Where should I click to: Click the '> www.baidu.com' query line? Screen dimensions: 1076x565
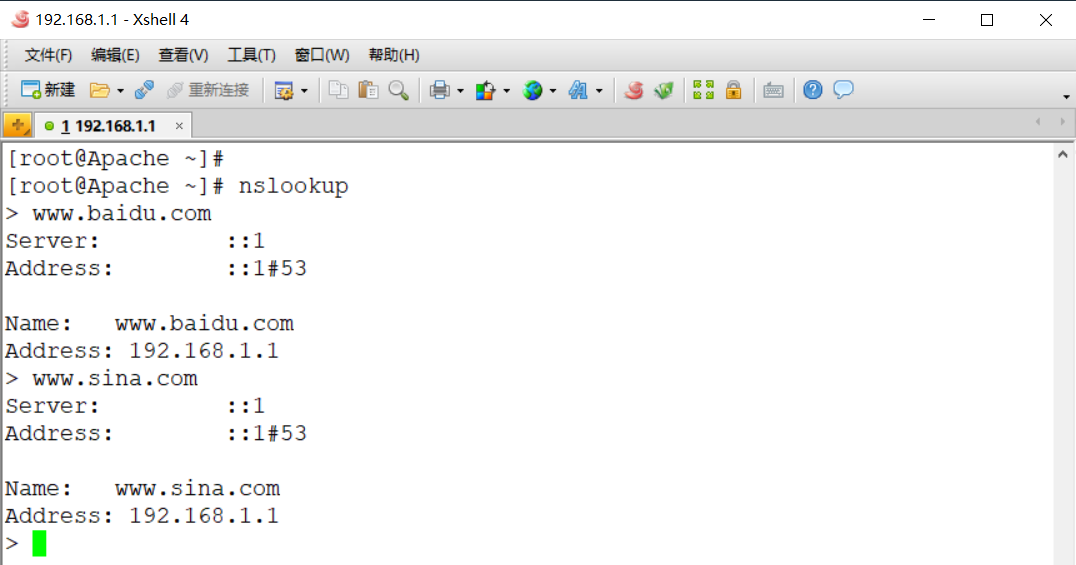pyautogui.click(x=108, y=214)
